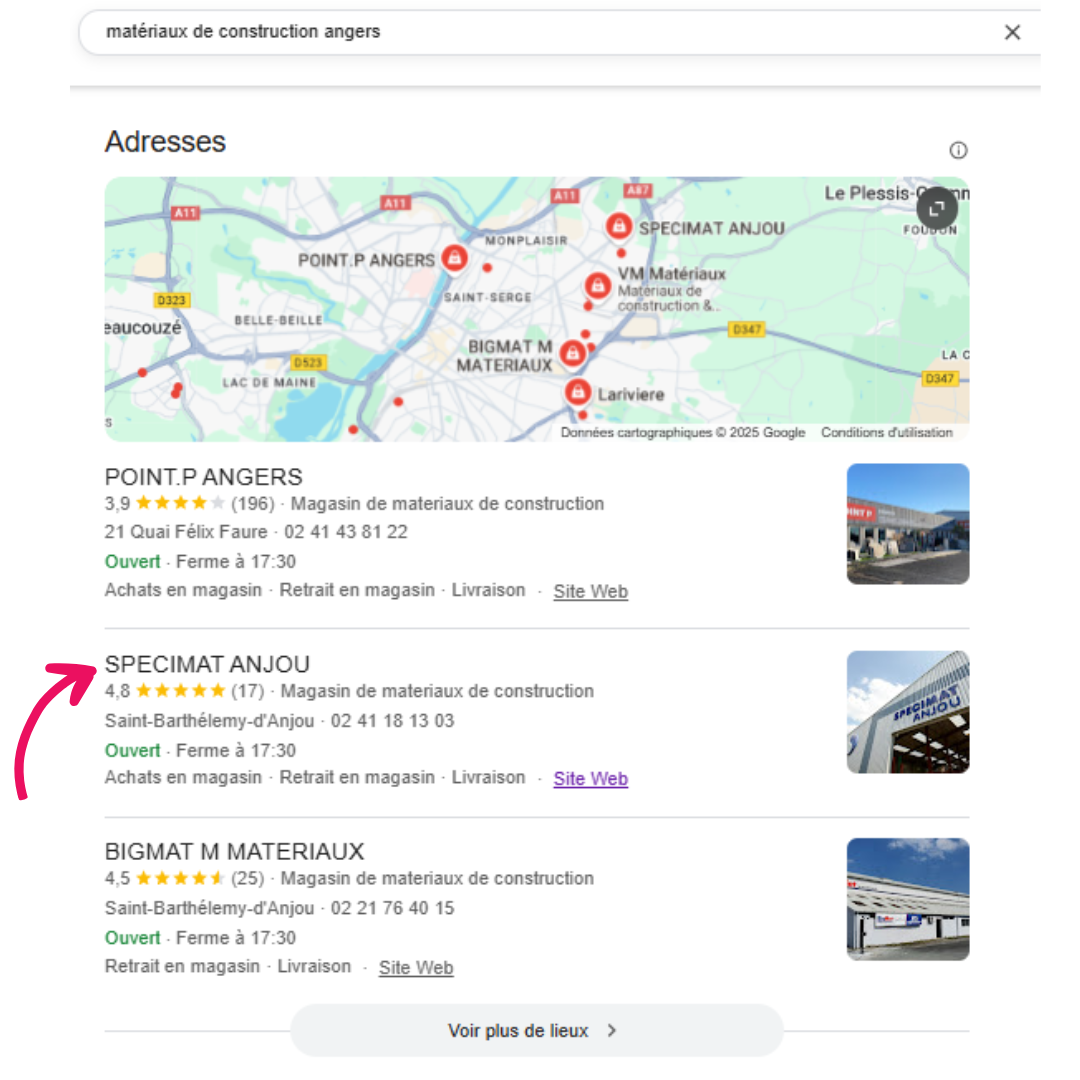This screenshot has height=1080, width=1080.
Task: Open the SPECIMAT ANJOU listing title
Action: pos(207,664)
